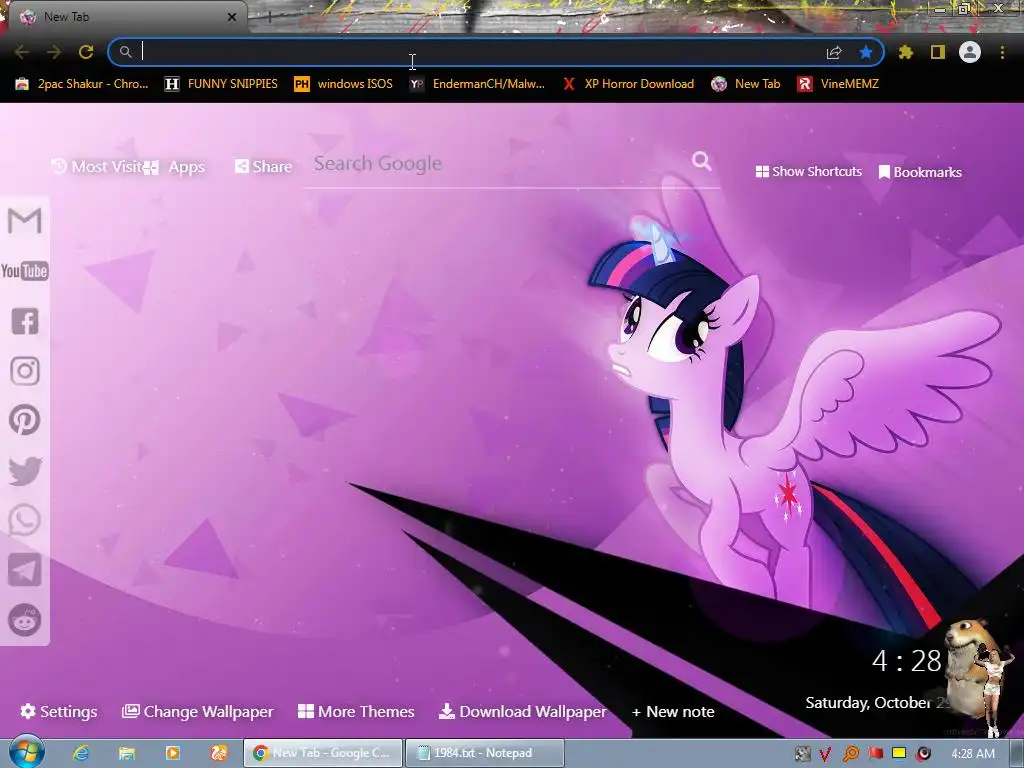Click the Show desktop strip
Image resolution: width=1024 pixels, height=768 pixels.
coord(1019,753)
